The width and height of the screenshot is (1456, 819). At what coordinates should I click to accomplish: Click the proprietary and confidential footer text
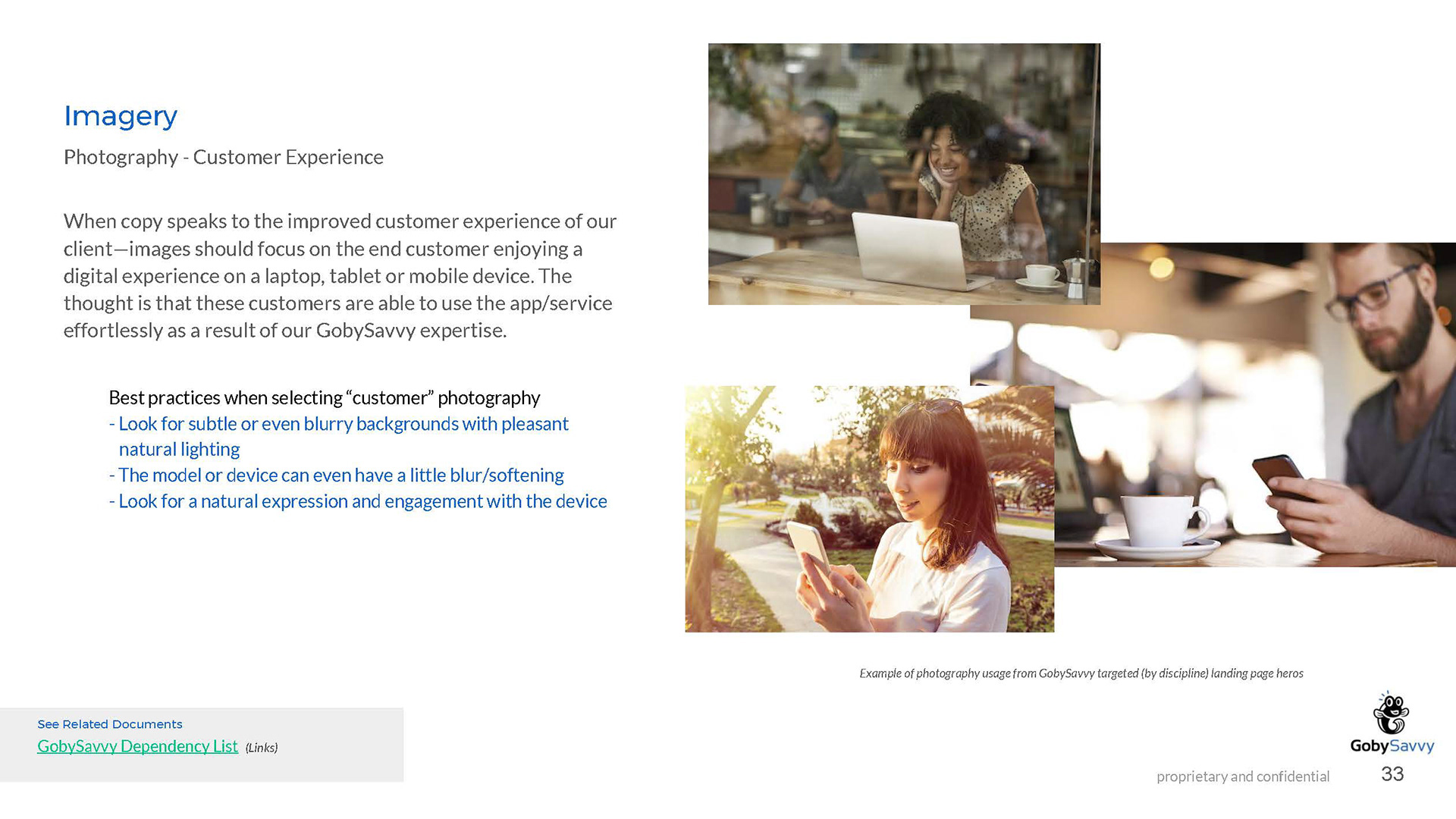pyautogui.click(x=1243, y=777)
